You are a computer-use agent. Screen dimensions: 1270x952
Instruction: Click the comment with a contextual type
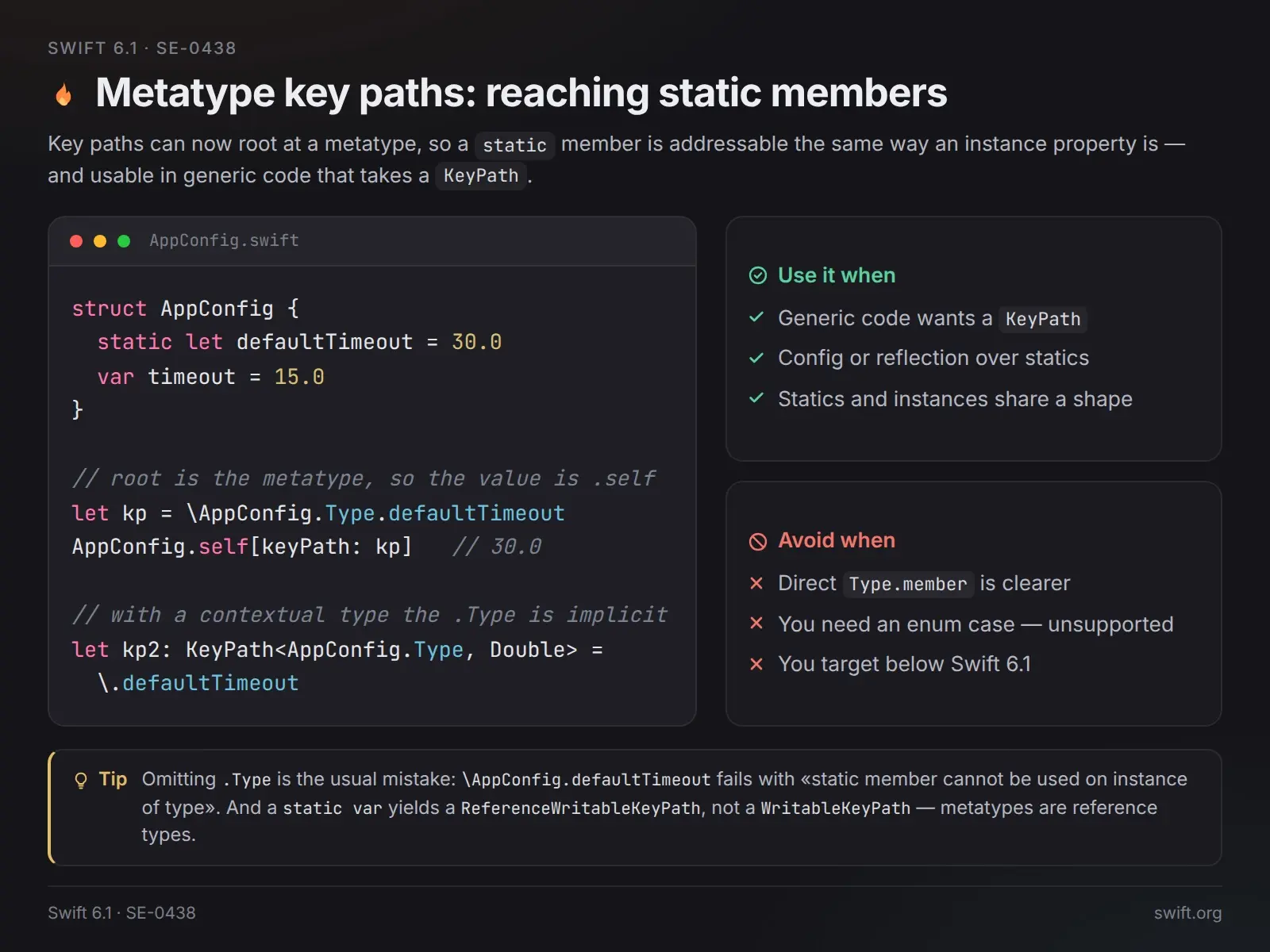point(370,615)
